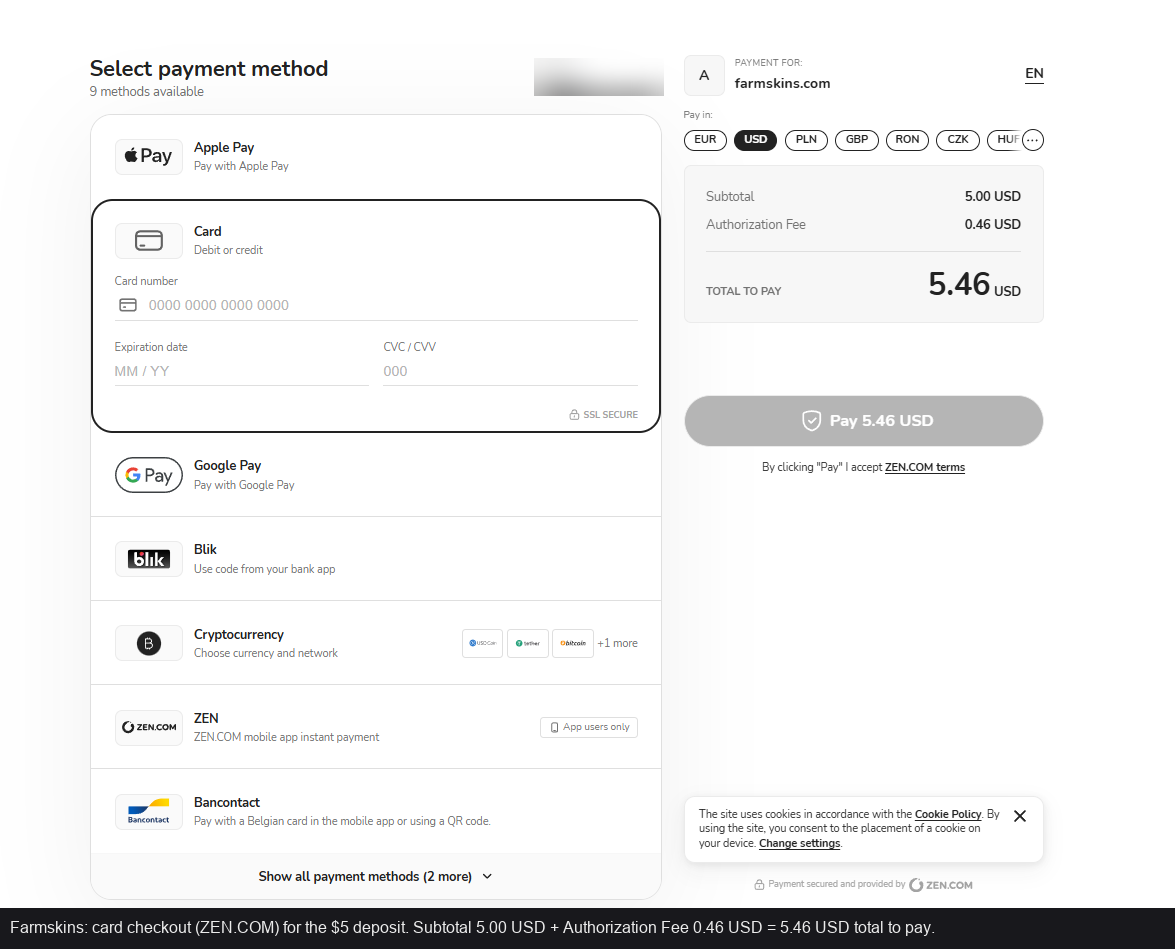Click the 9 methods available text
This screenshot has width=1175, height=949.
pyautogui.click(x=147, y=91)
